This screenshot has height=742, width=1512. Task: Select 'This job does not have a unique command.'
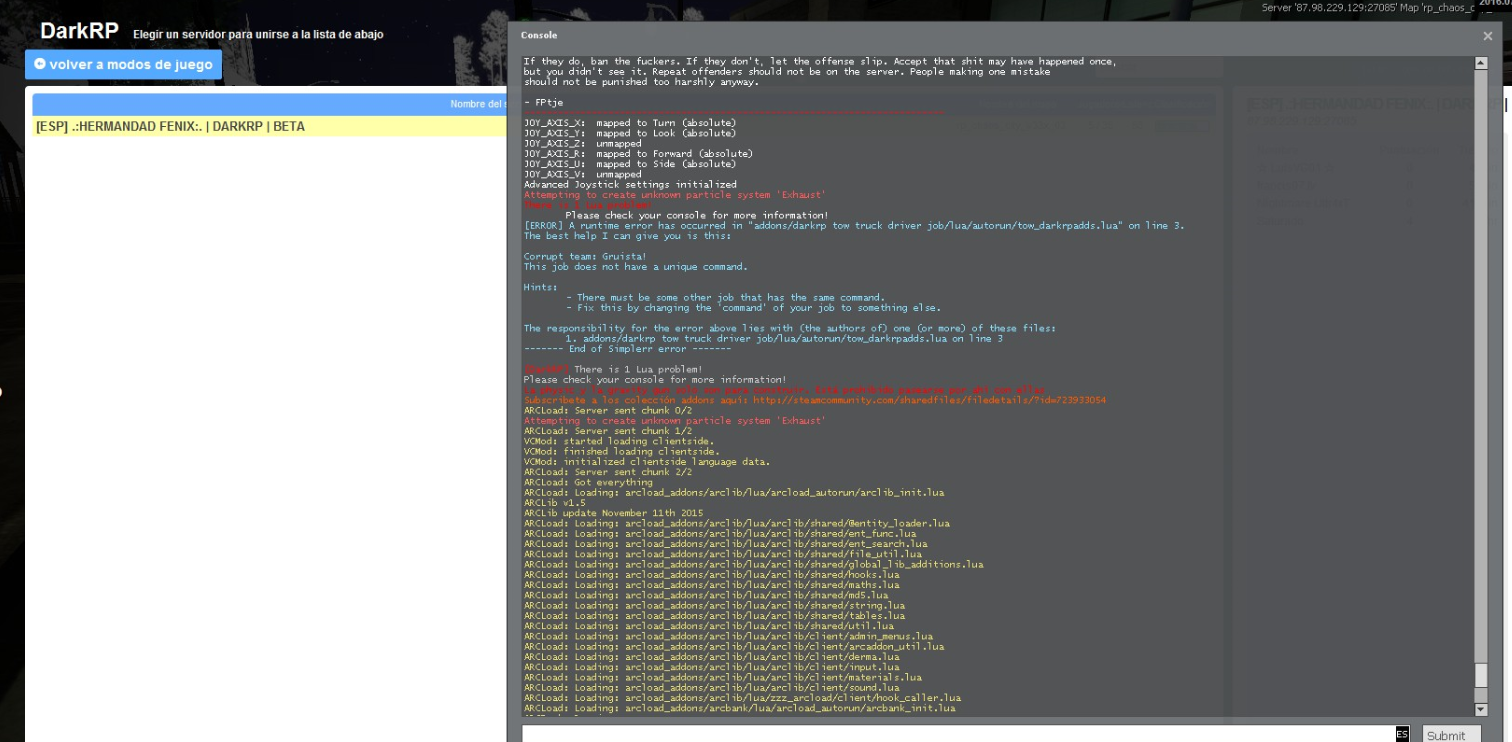tap(636, 267)
